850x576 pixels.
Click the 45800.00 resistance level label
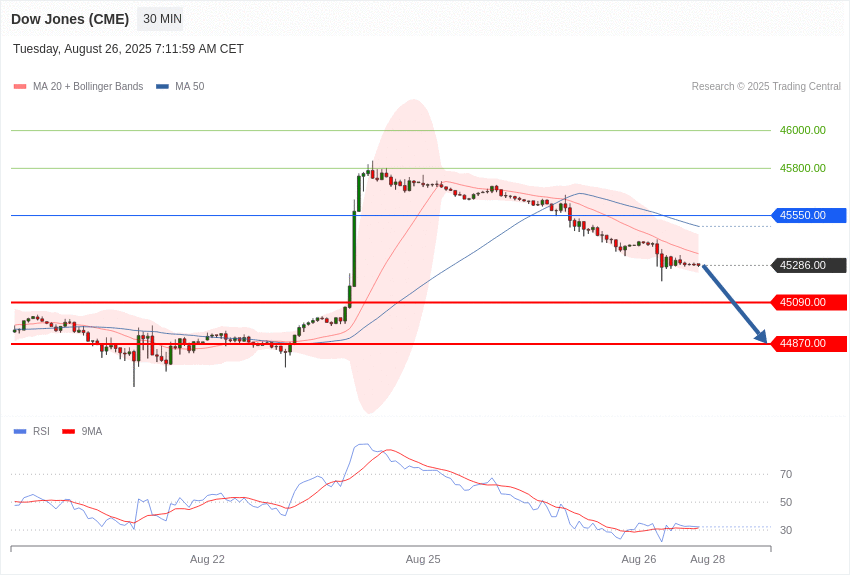coord(802,168)
